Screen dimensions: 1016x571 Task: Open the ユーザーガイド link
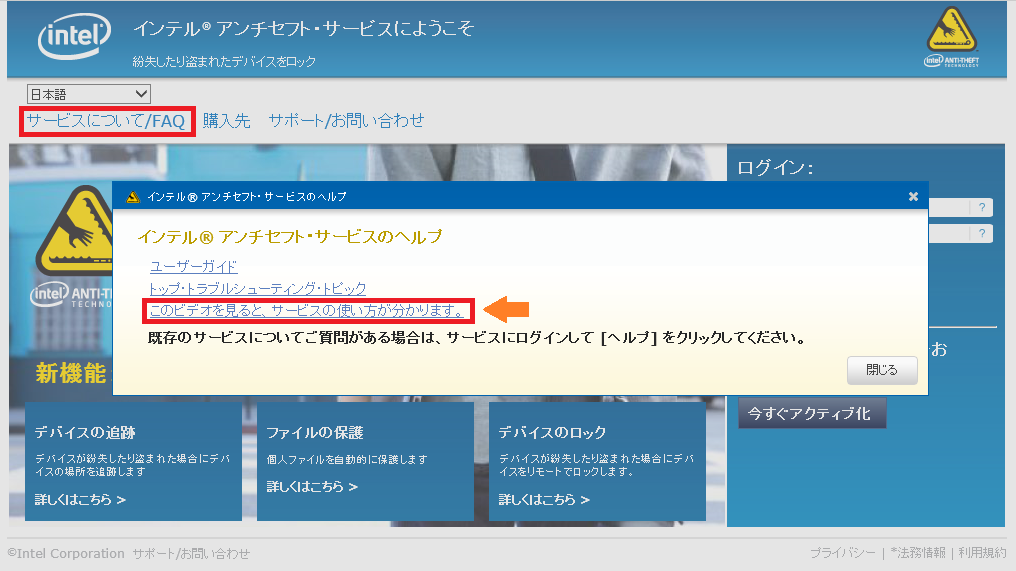193,266
